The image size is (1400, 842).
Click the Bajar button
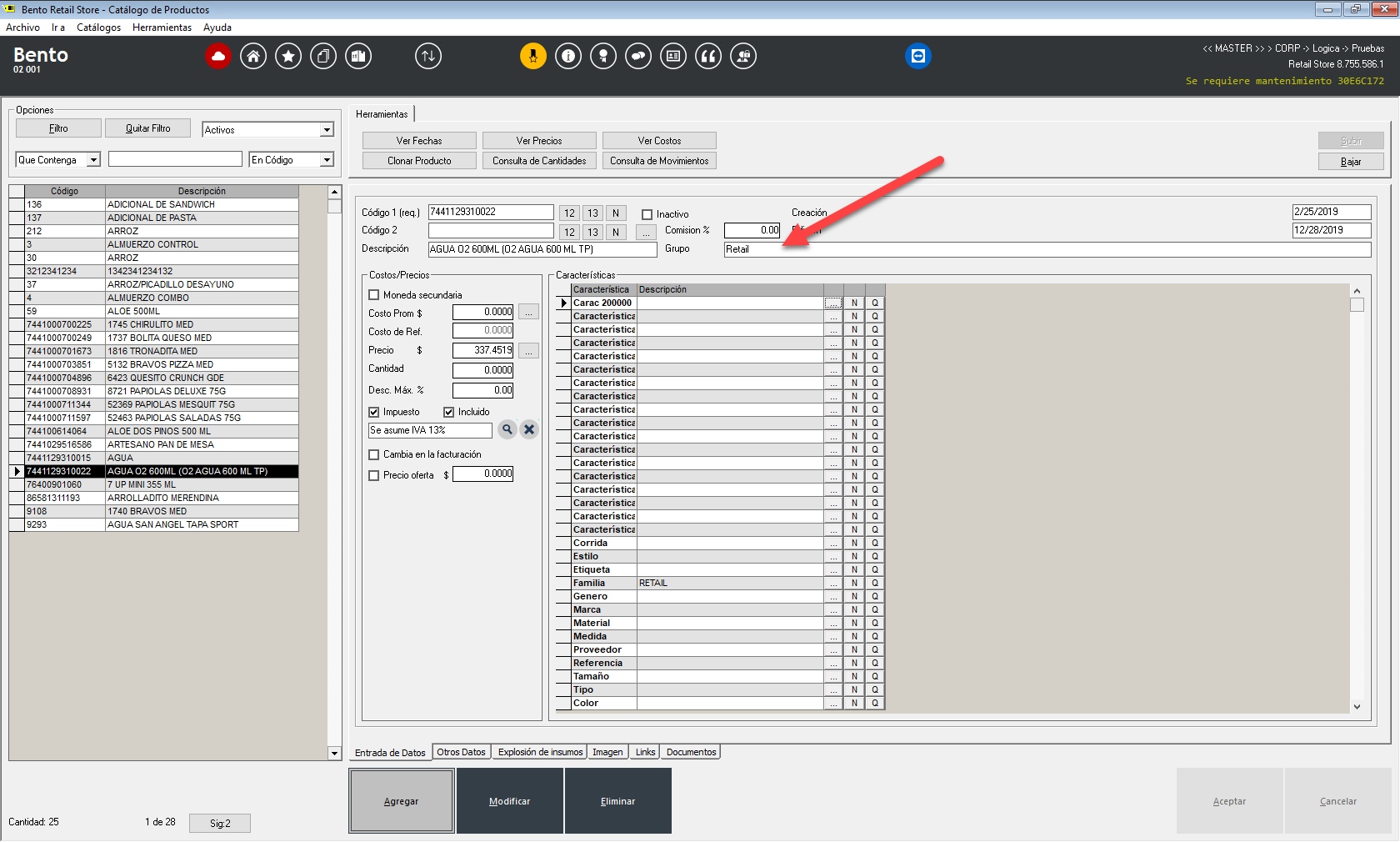(1351, 162)
